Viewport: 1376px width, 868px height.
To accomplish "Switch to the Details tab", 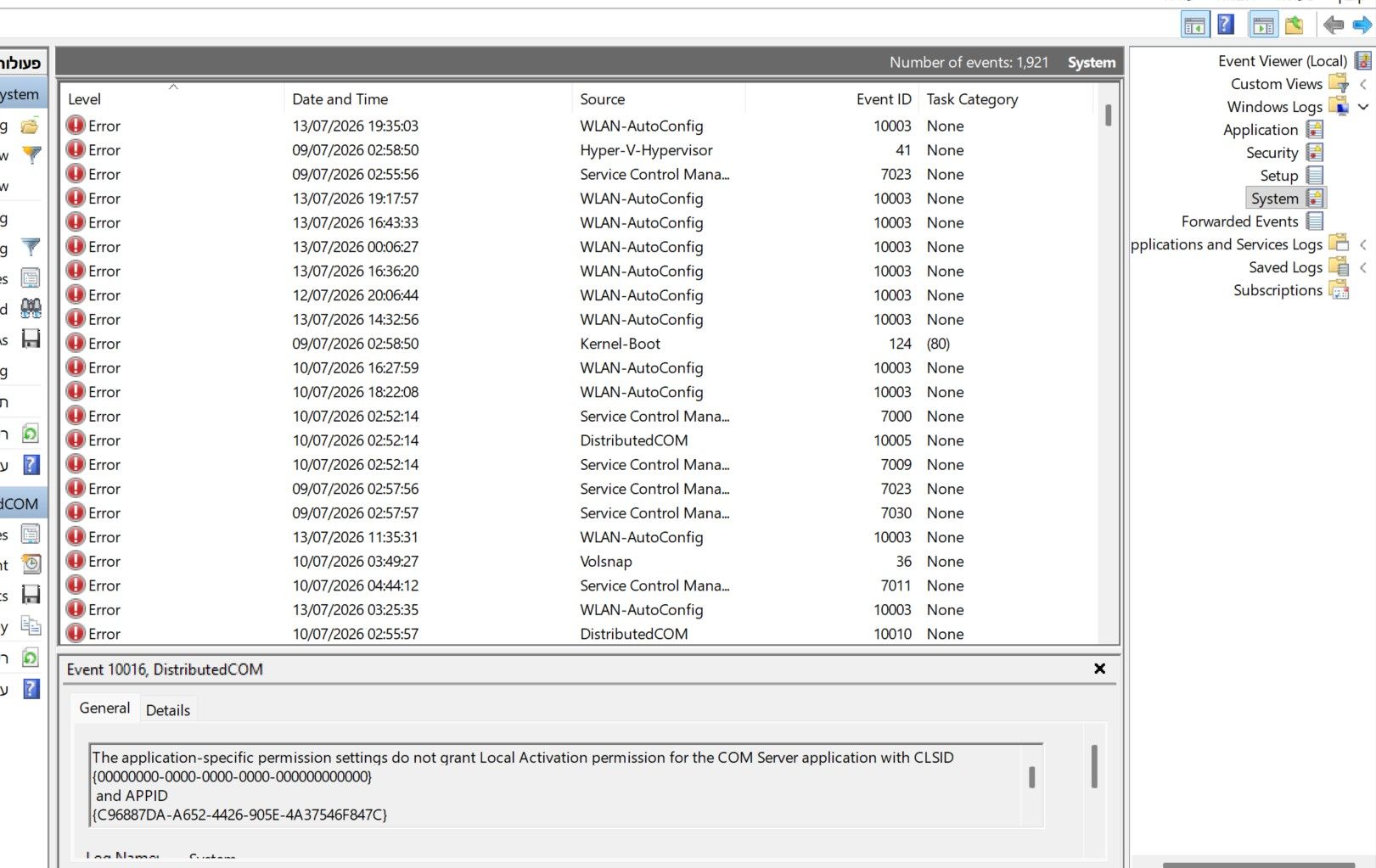I will coord(168,710).
